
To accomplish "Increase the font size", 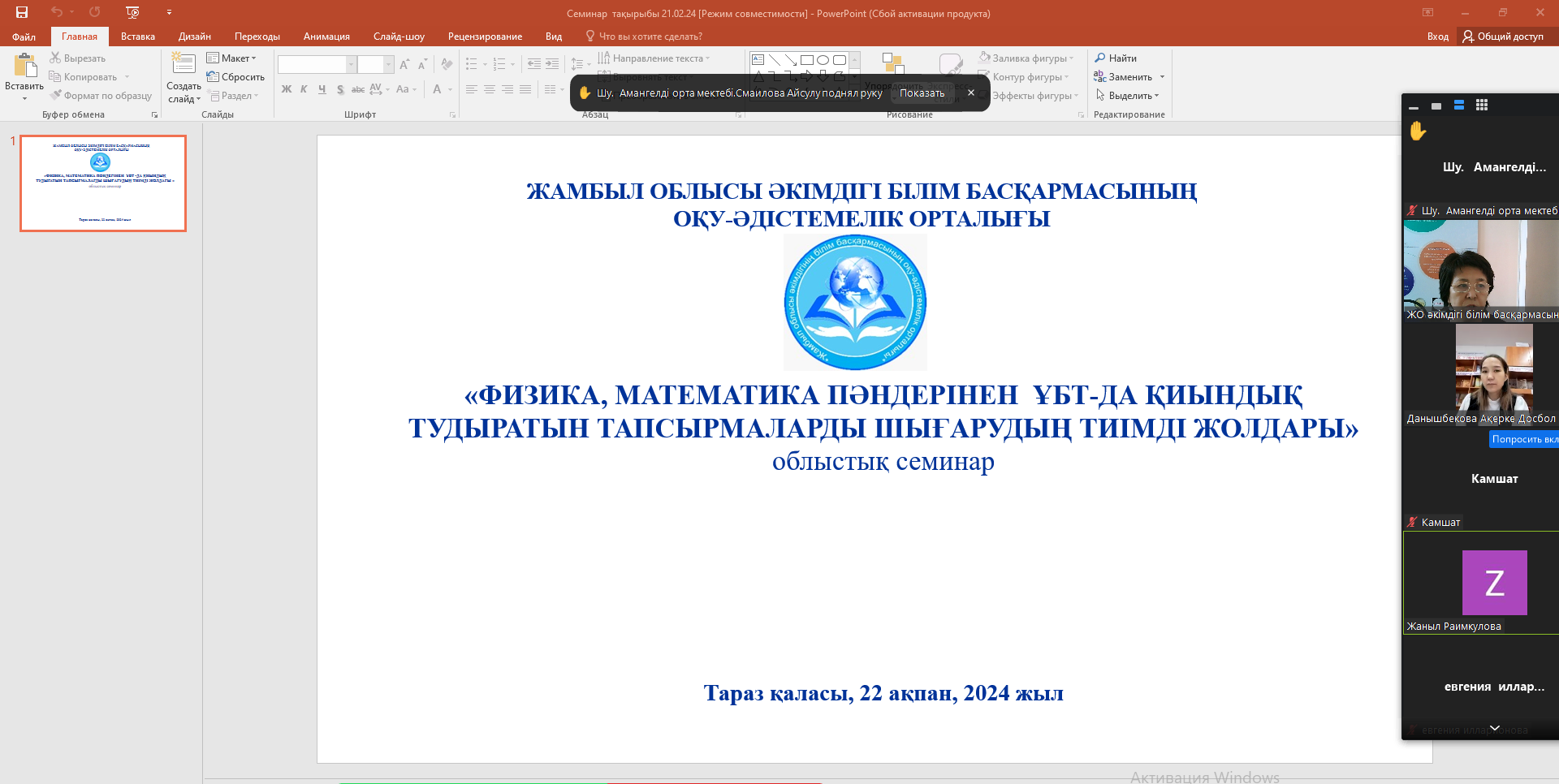I will 404,64.
